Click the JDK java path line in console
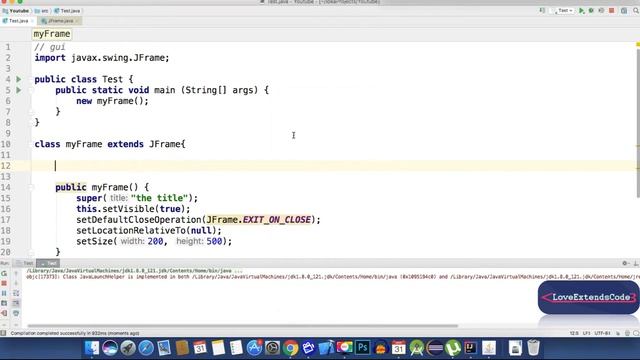This screenshot has width=640, height=360. click(x=135, y=271)
